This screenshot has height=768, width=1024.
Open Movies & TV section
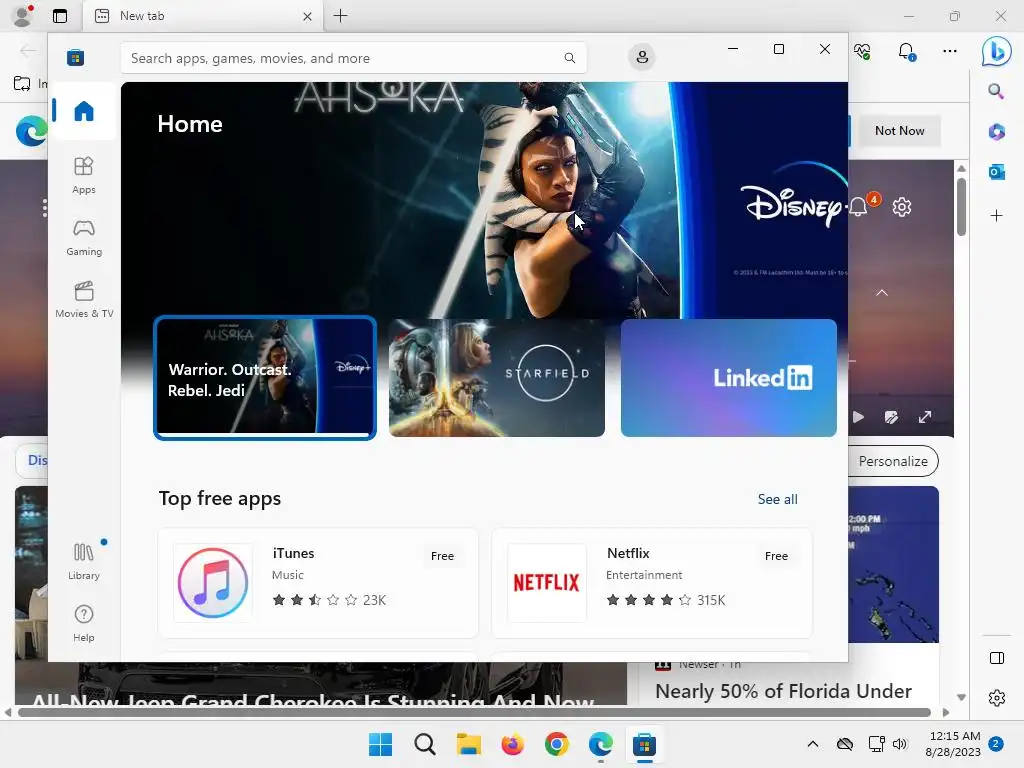[x=84, y=300]
